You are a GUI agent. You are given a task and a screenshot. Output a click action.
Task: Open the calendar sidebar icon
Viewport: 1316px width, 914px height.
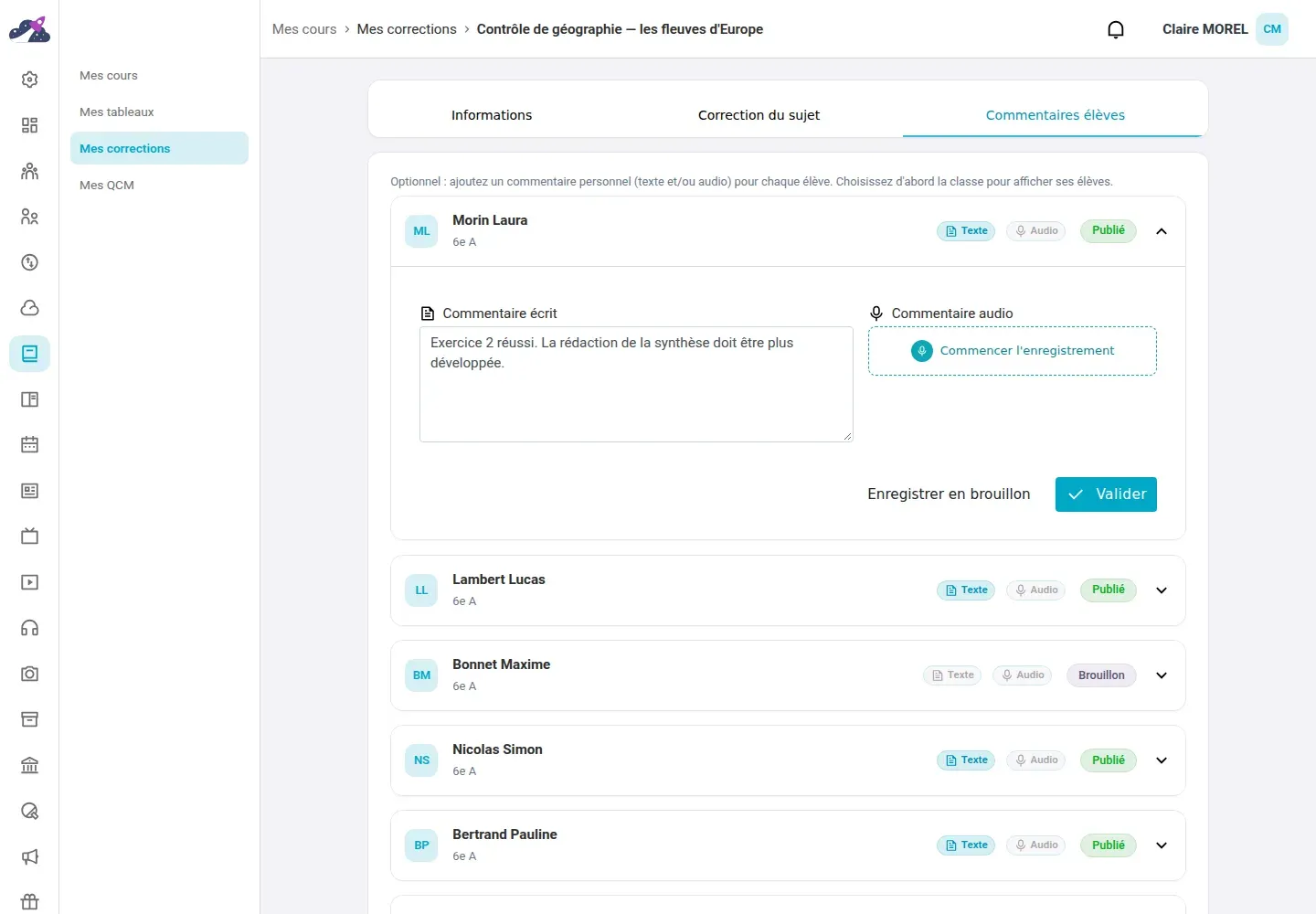(29, 445)
